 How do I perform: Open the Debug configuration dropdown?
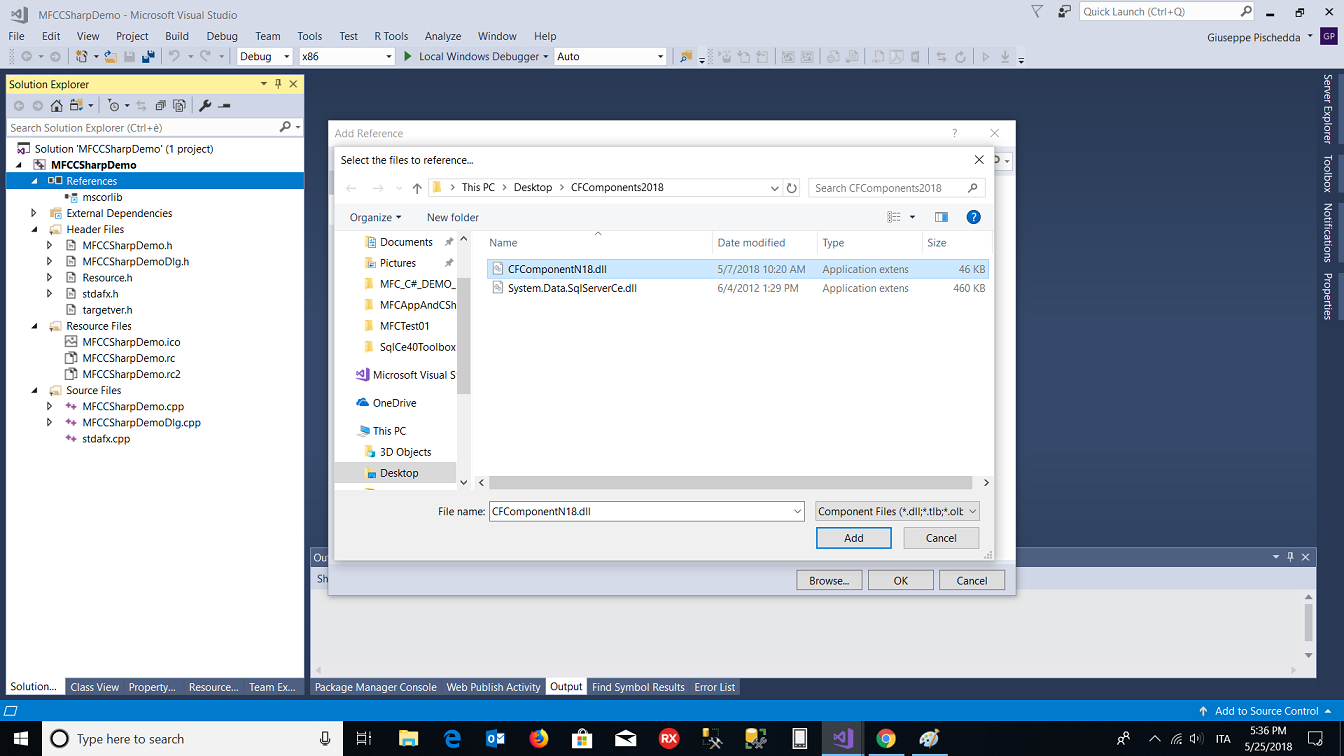pyautogui.click(x=264, y=57)
